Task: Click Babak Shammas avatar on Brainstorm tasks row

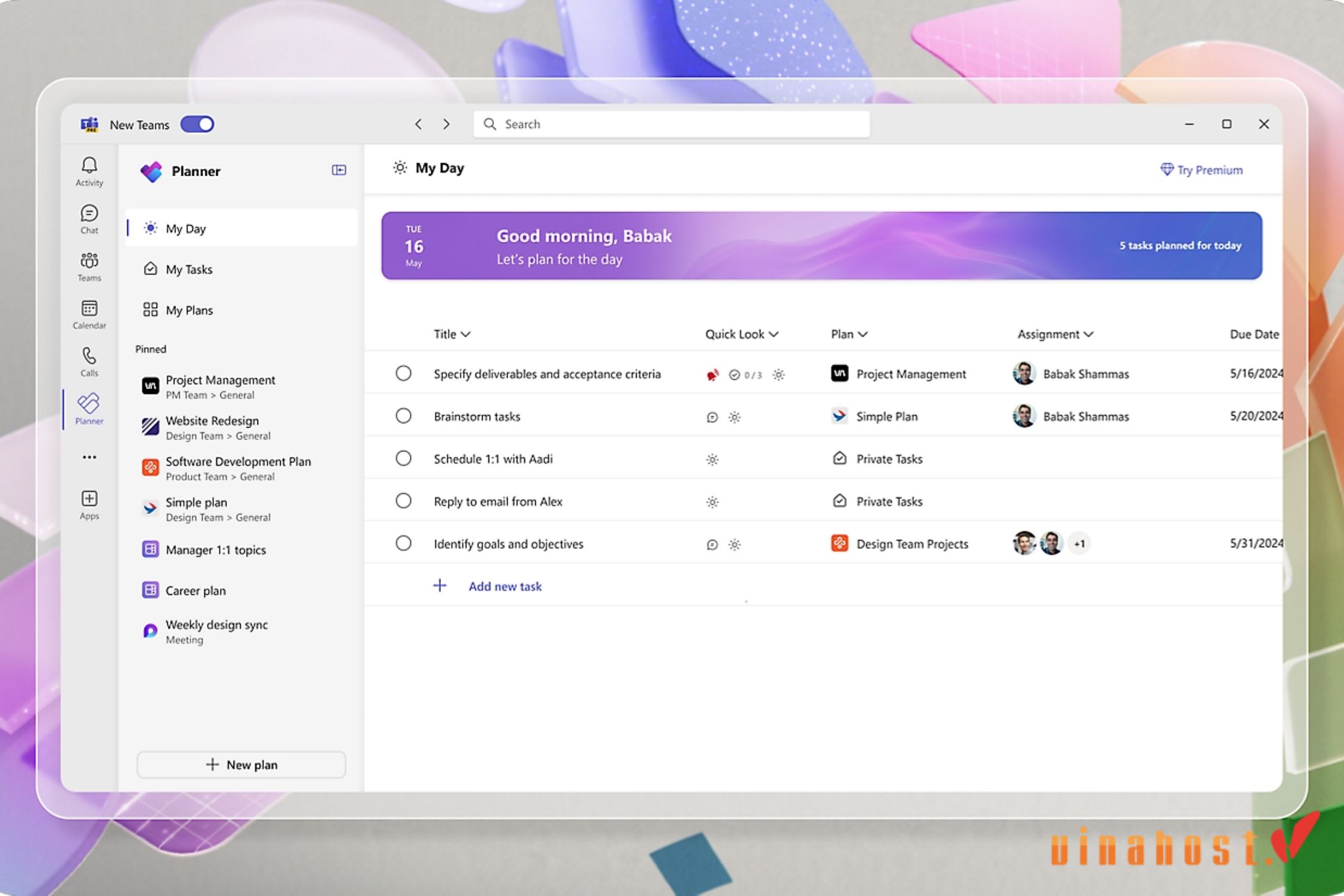Action: [1024, 416]
